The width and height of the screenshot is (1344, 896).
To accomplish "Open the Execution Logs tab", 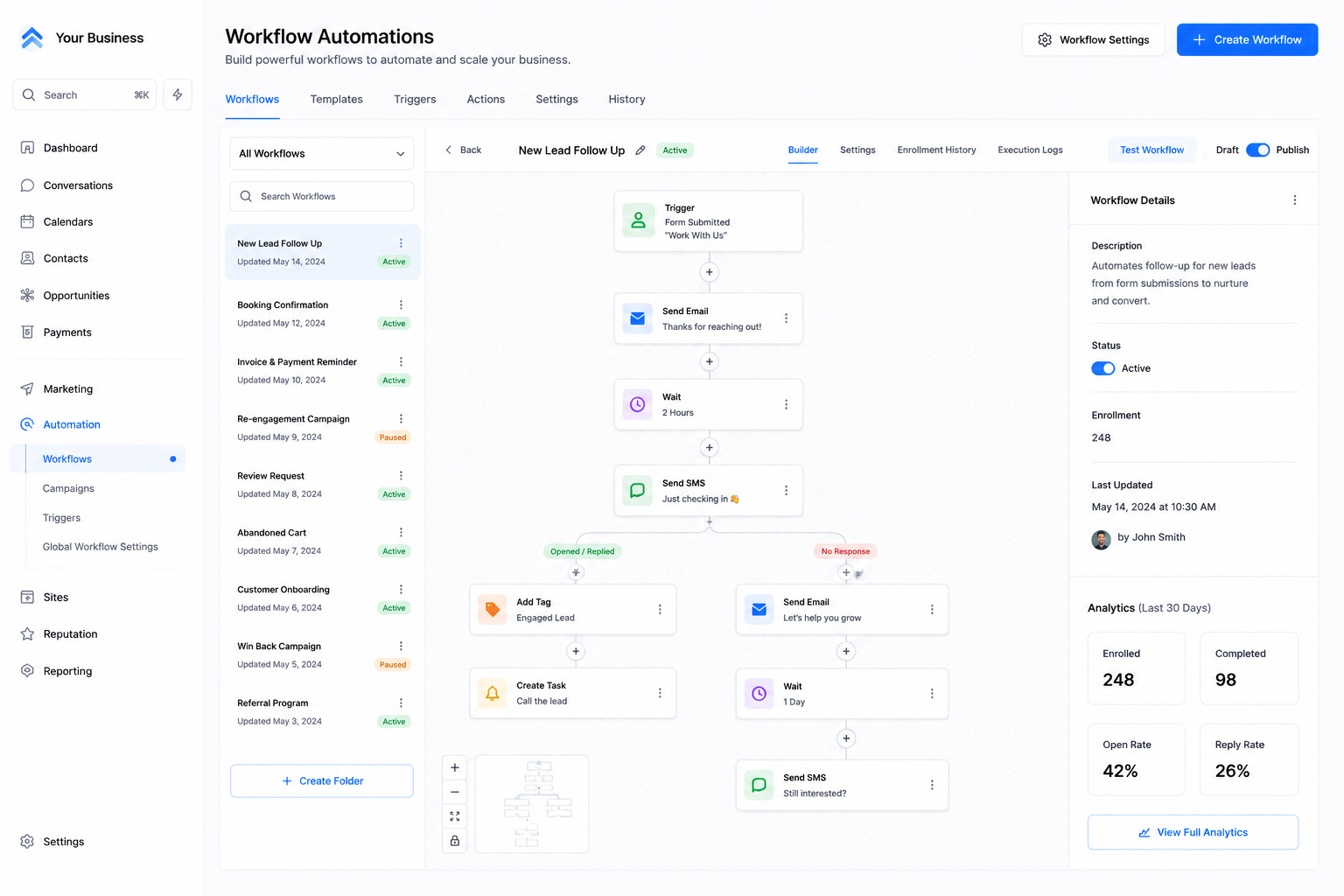I will pyautogui.click(x=1030, y=150).
